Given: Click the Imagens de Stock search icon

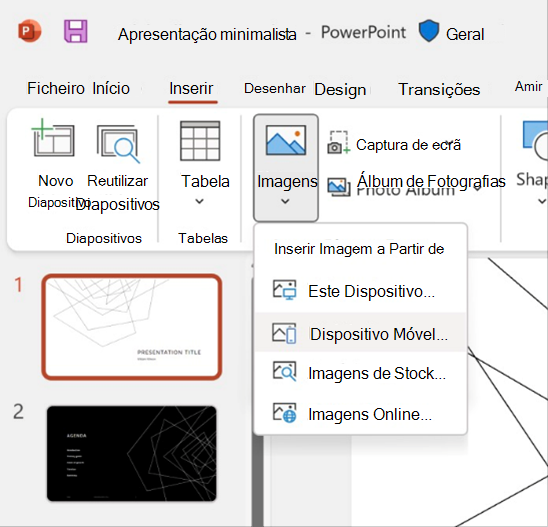Looking at the screenshot, I should point(284,371).
